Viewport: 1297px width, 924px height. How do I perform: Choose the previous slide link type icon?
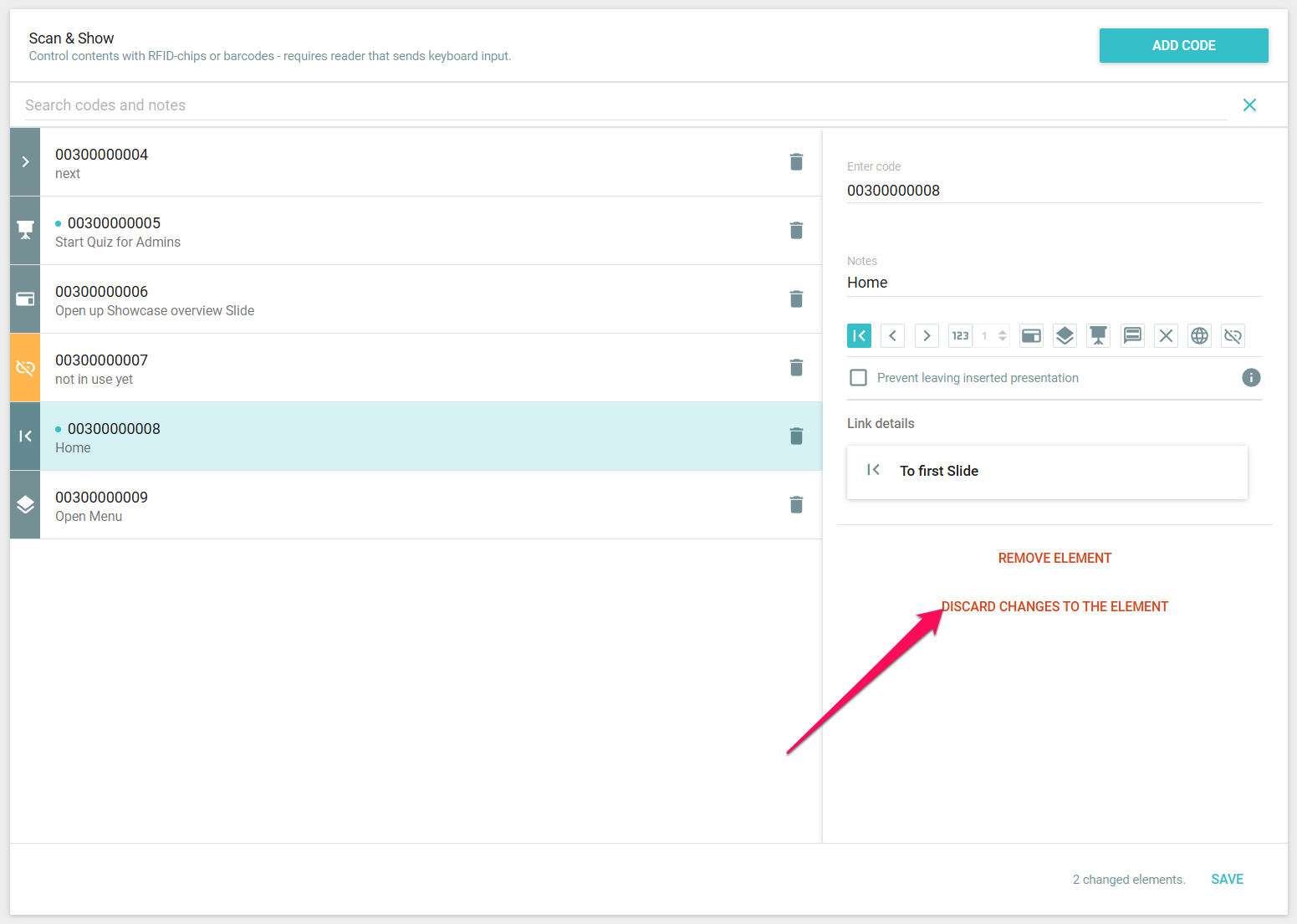click(x=892, y=335)
